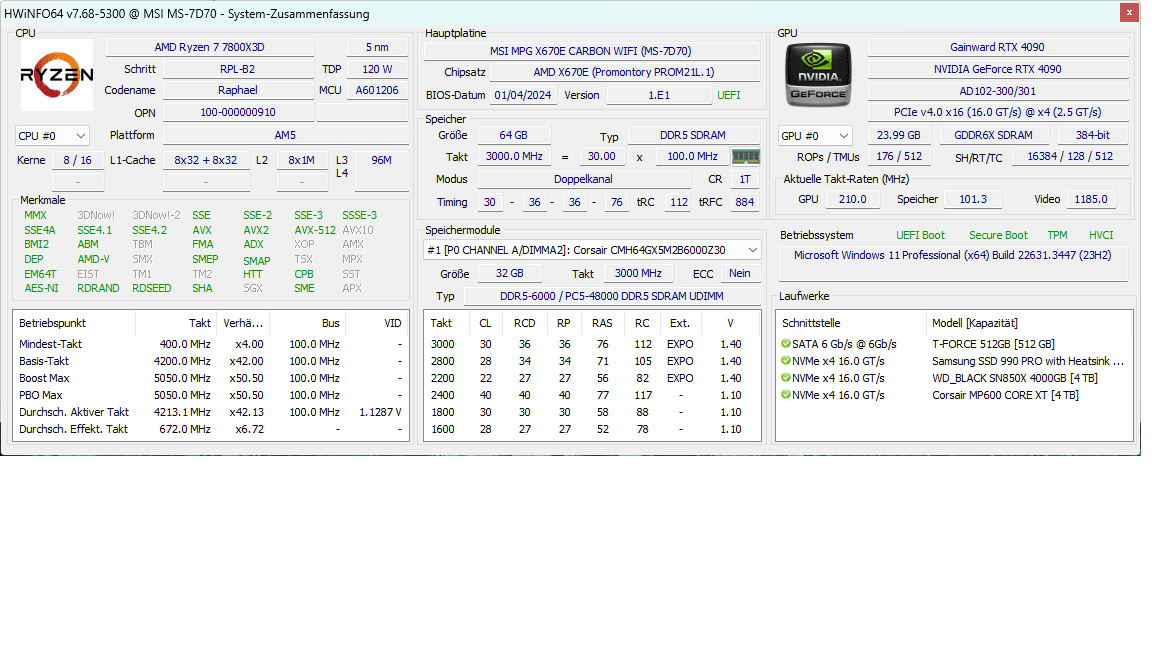Screen dimensions: 1152x648
Task: Click the OPN value 100-000000910
Action: [x=237, y=112]
